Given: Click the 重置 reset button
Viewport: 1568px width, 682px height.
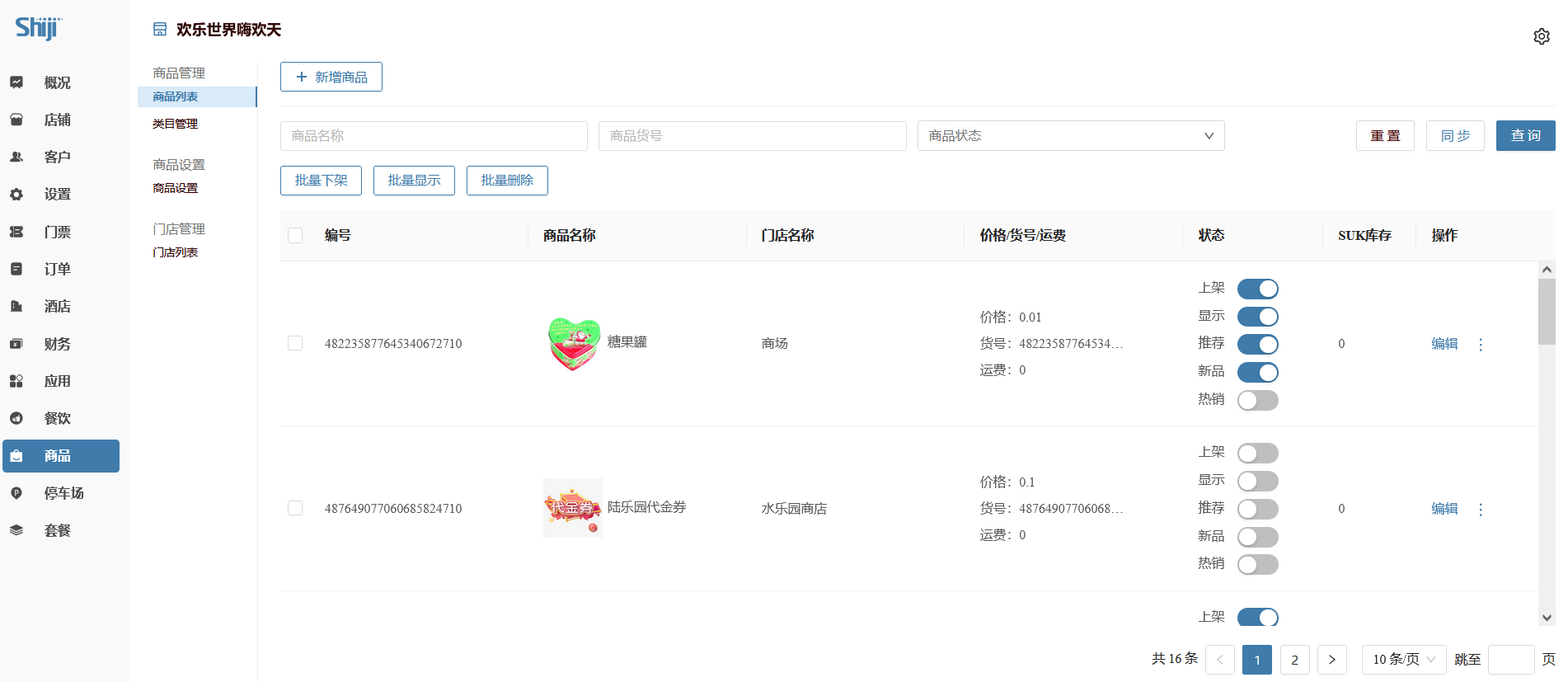Looking at the screenshot, I should pyautogui.click(x=1385, y=136).
